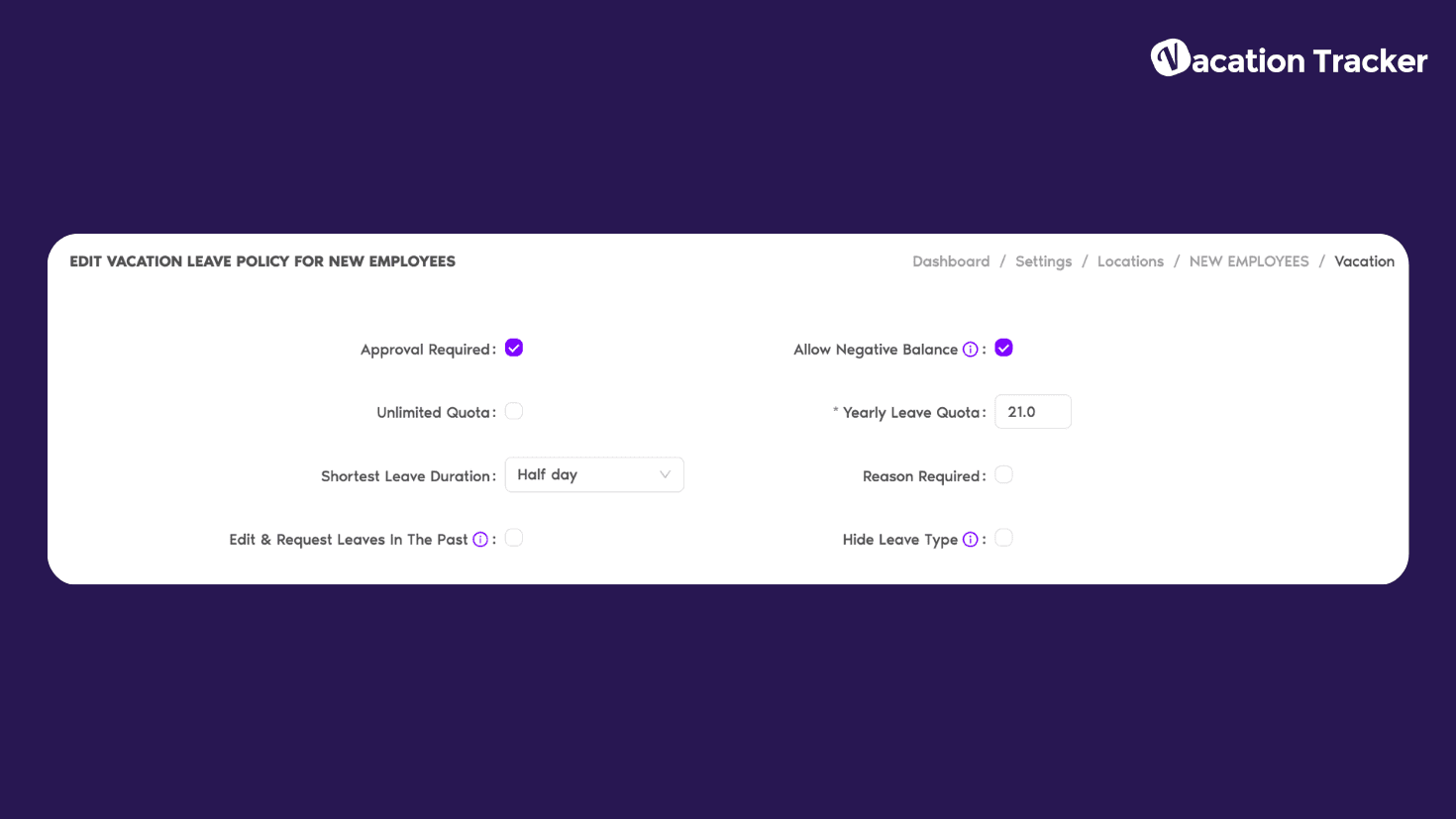Image resolution: width=1456 pixels, height=819 pixels.
Task: Disable the Allow Negative Balance checkbox
Action: pos(1003,348)
